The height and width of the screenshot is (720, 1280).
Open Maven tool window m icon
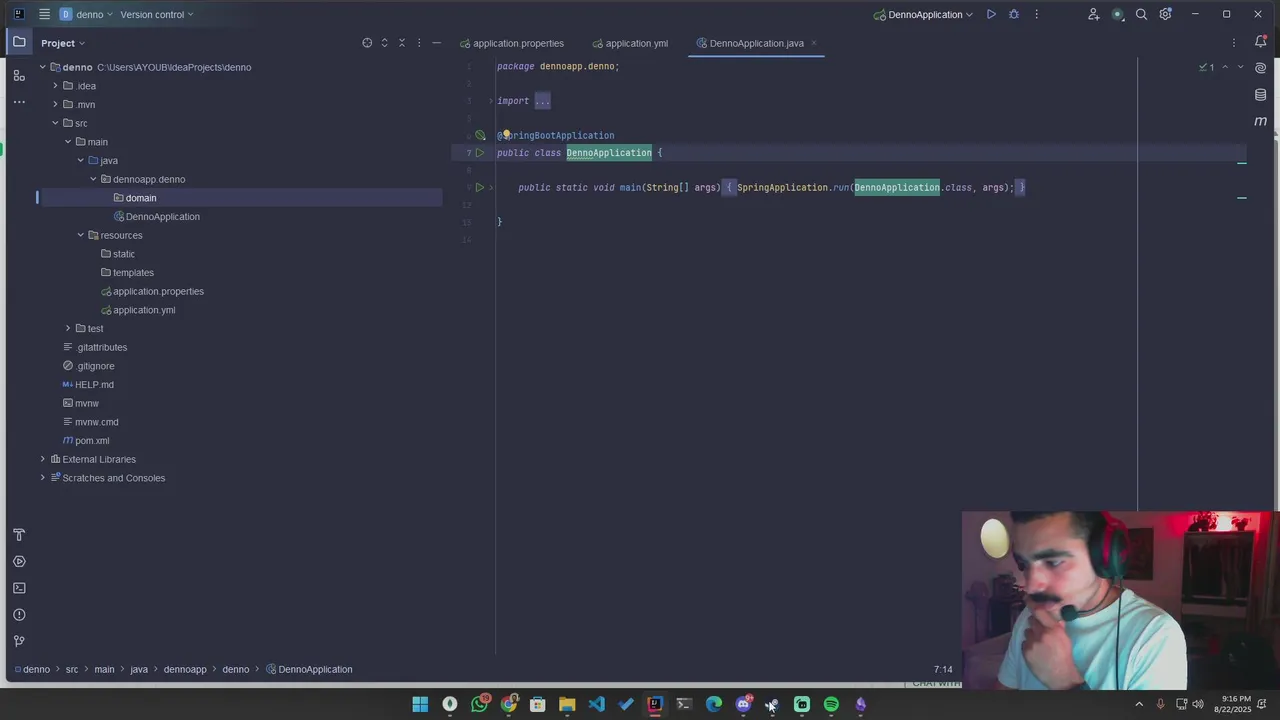1261,121
